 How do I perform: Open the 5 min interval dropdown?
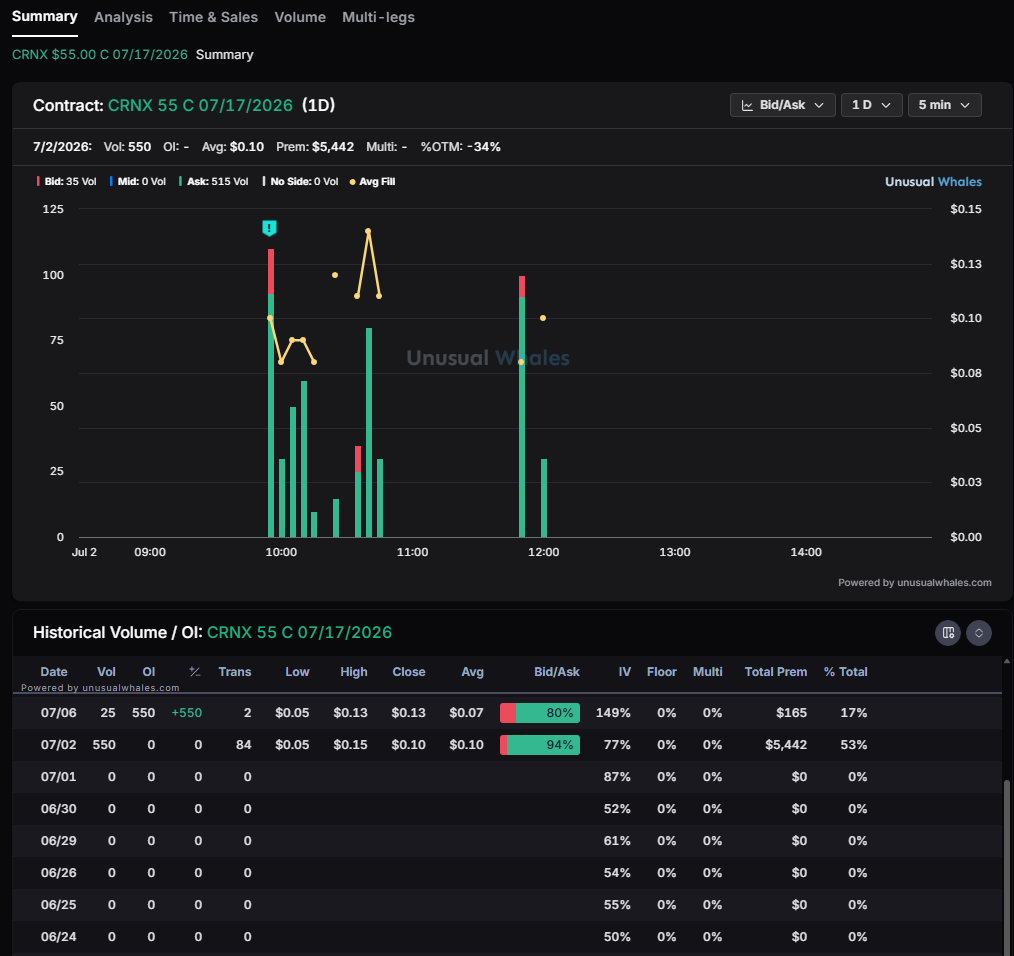click(944, 105)
